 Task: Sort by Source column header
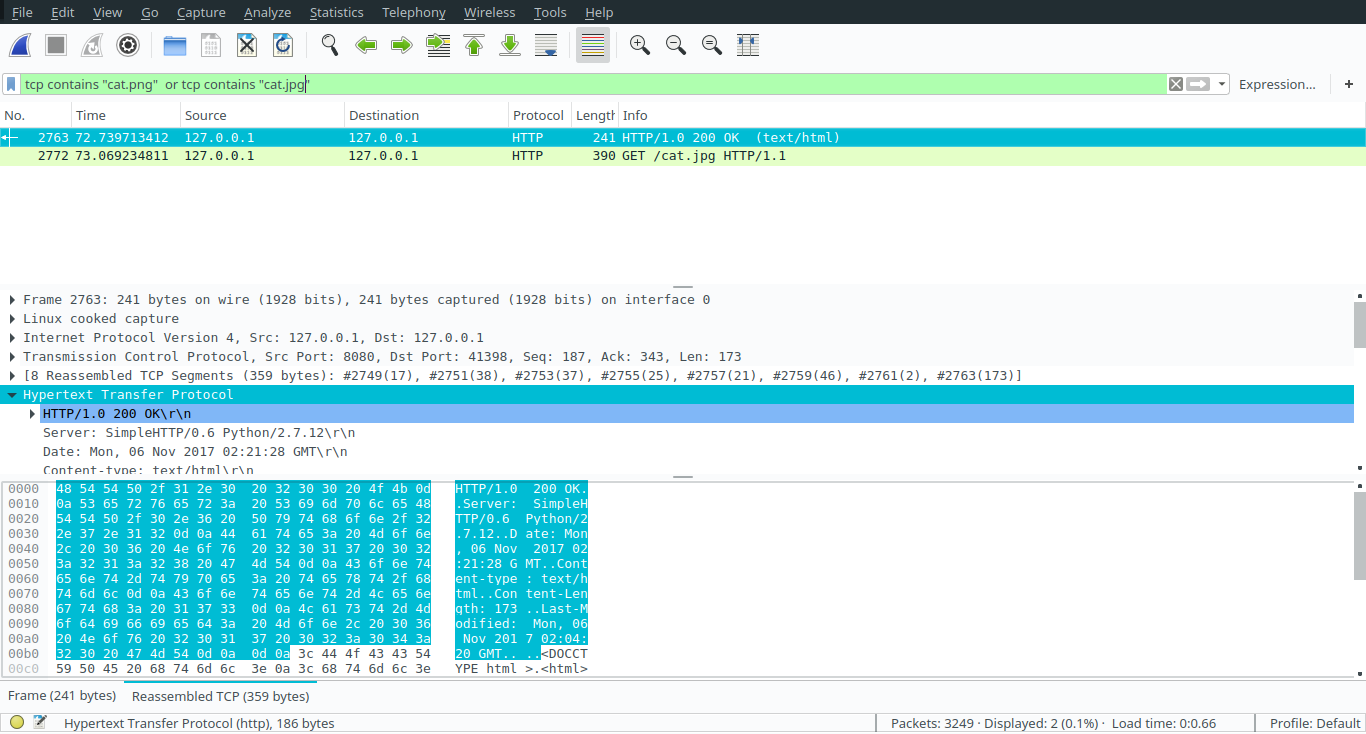(x=263, y=115)
